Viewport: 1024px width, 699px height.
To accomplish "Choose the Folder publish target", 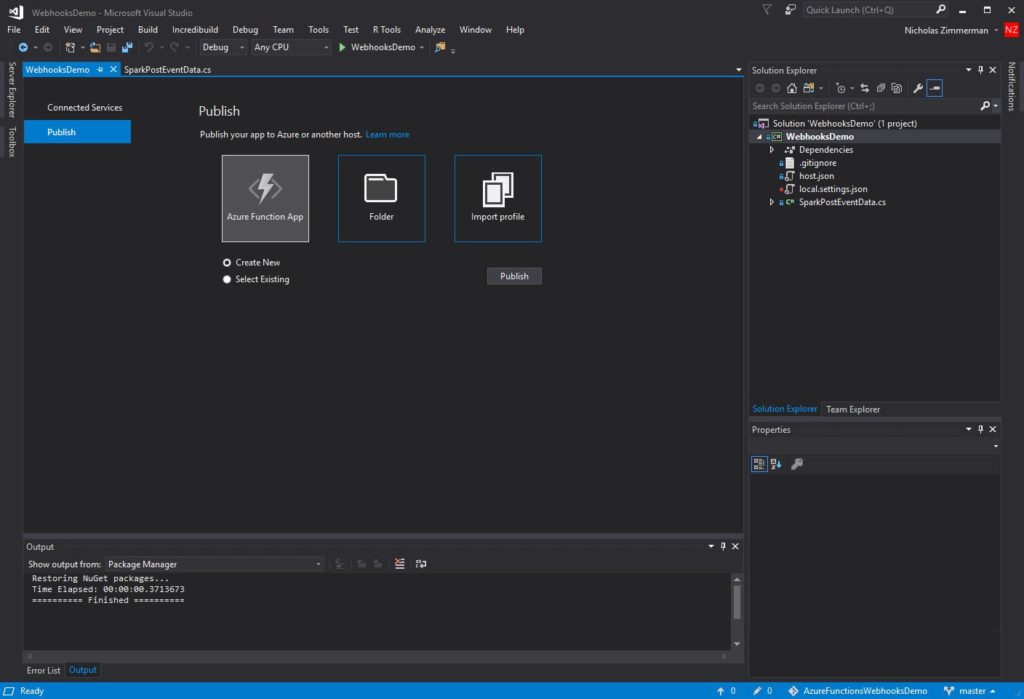I will [x=381, y=199].
